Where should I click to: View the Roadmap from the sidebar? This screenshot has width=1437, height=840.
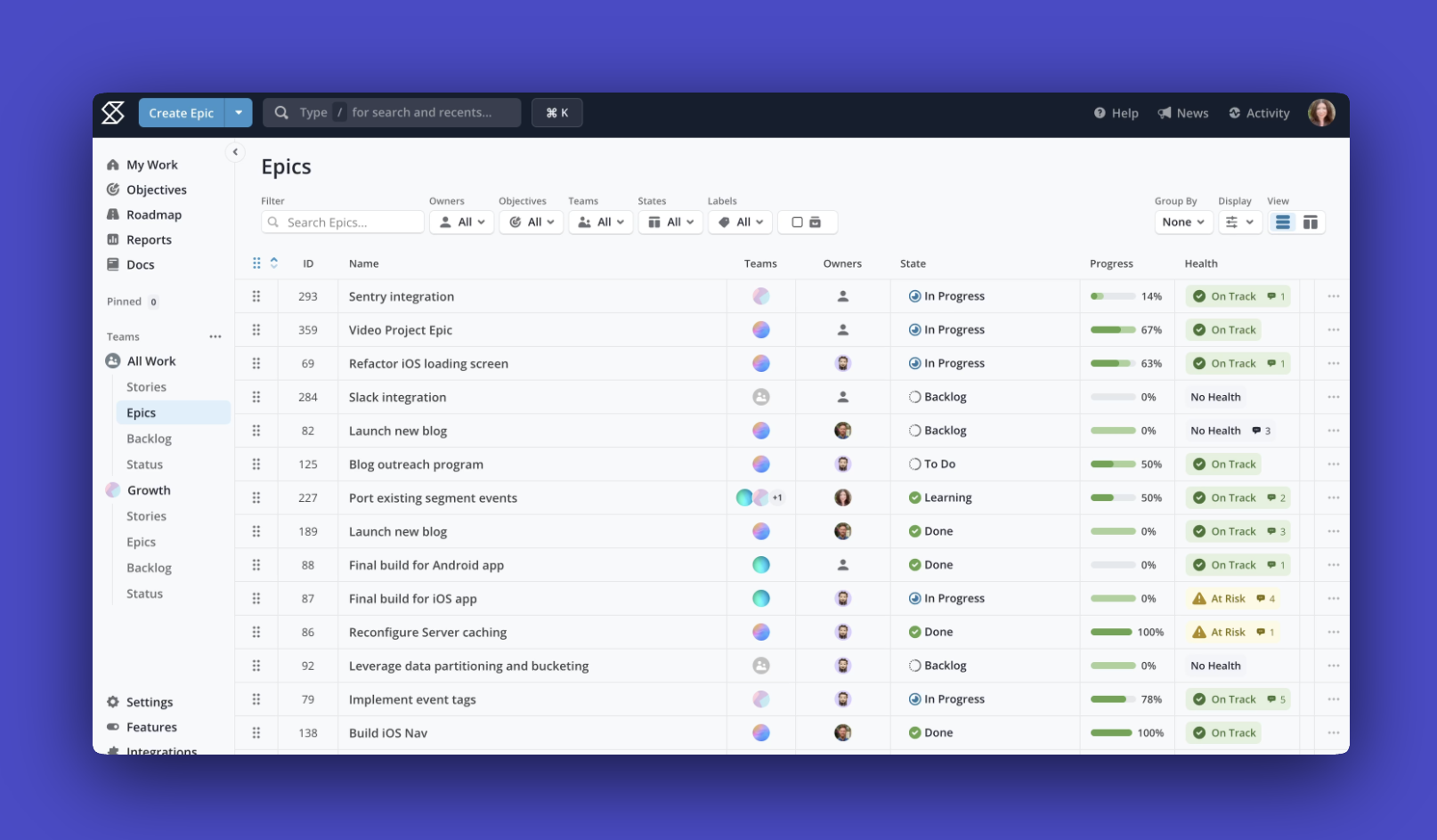pyautogui.click(x=154, y=214)
